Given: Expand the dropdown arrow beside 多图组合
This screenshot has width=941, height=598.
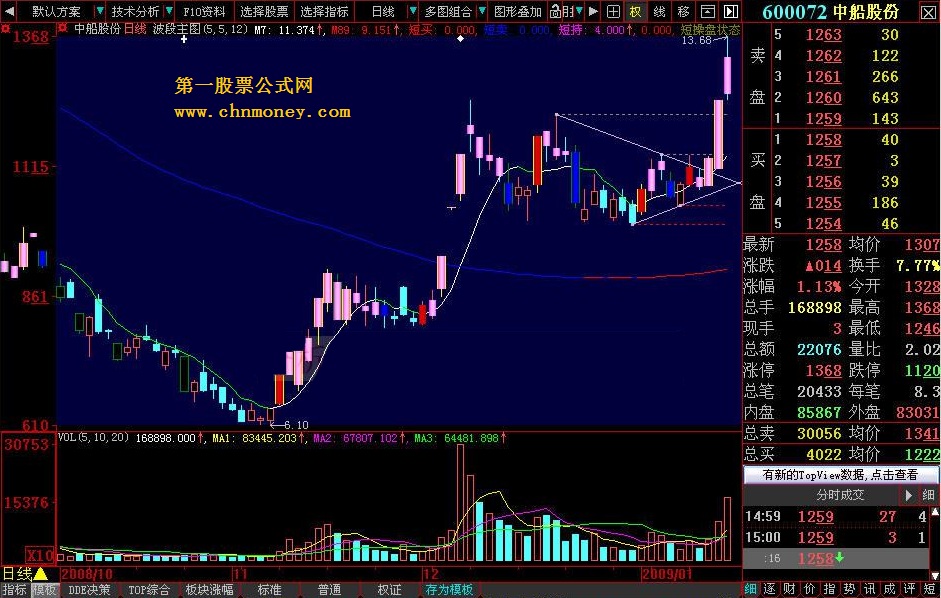Looking at the screenshot, I should click(x=482, y=11).
